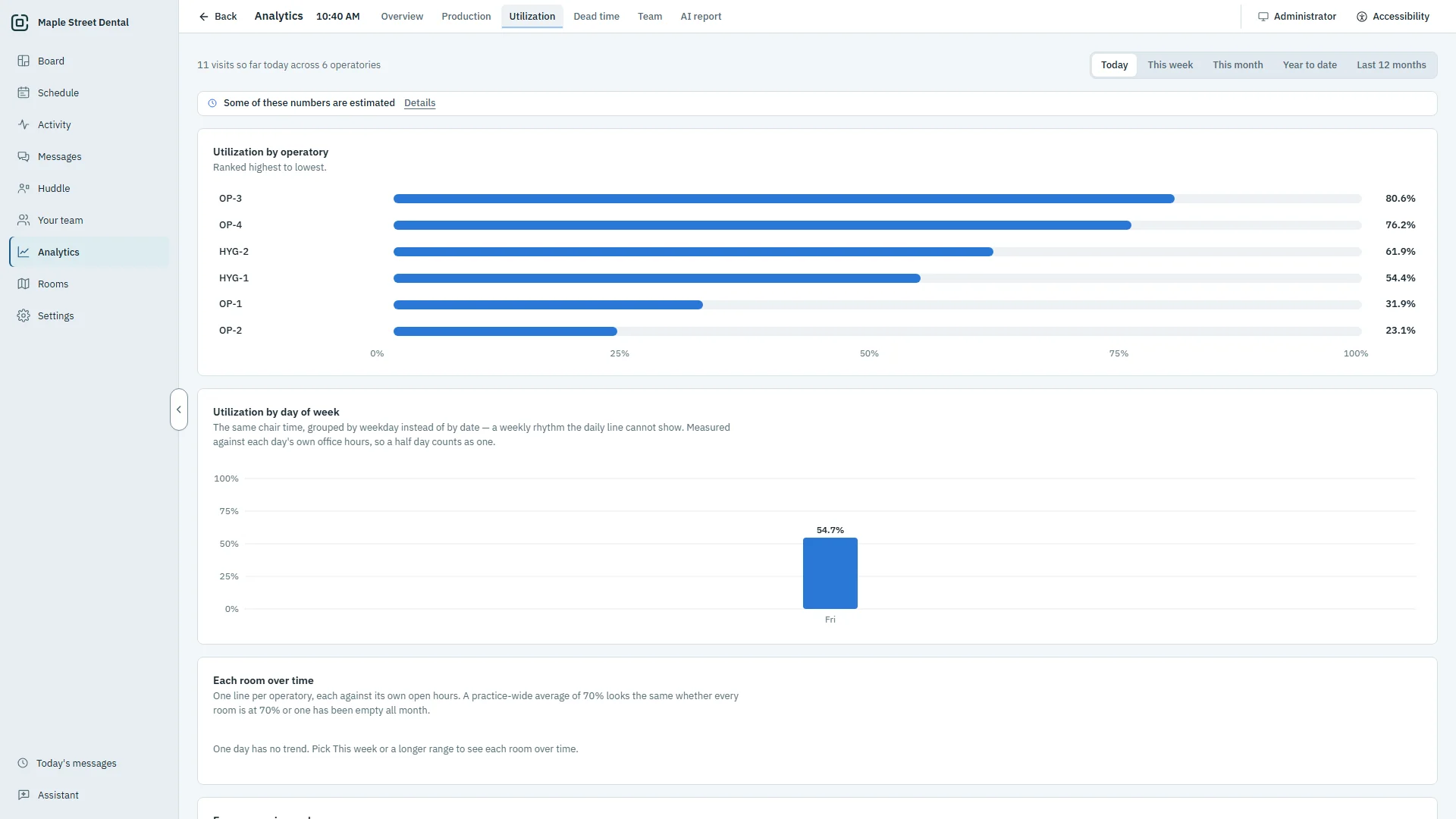Open Today's messages clock icon
Screen dimensions: 1456x819
(x=23, y=763)
